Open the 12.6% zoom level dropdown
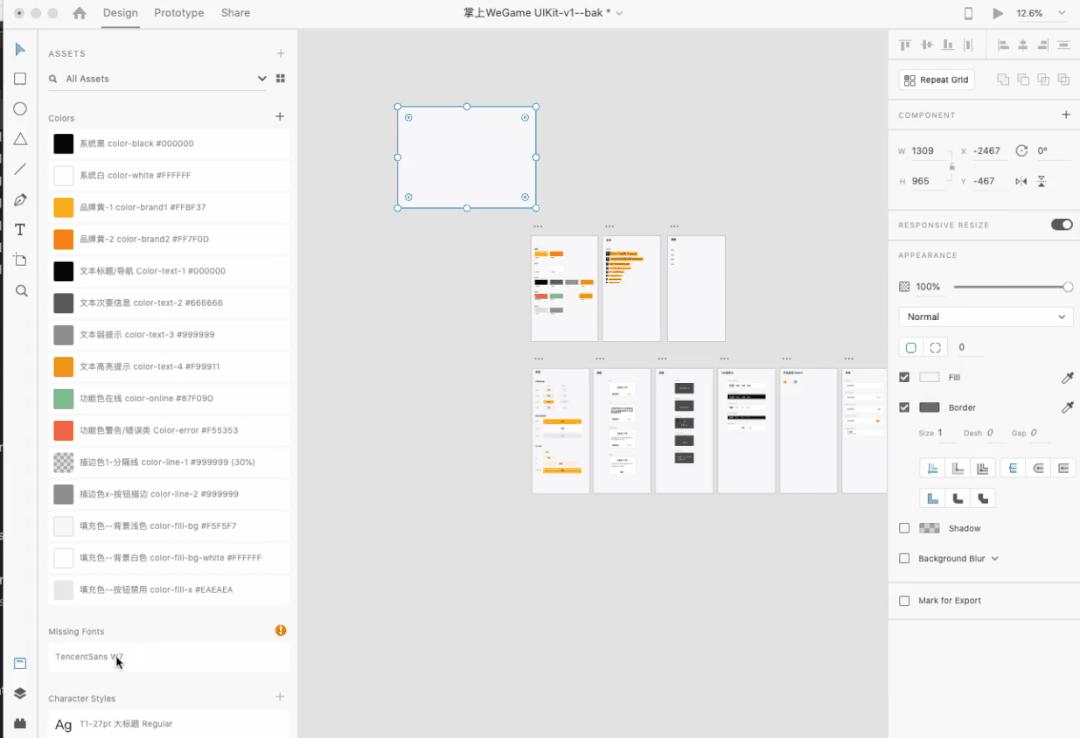Screen dimensions: 1080x738 1035,13
